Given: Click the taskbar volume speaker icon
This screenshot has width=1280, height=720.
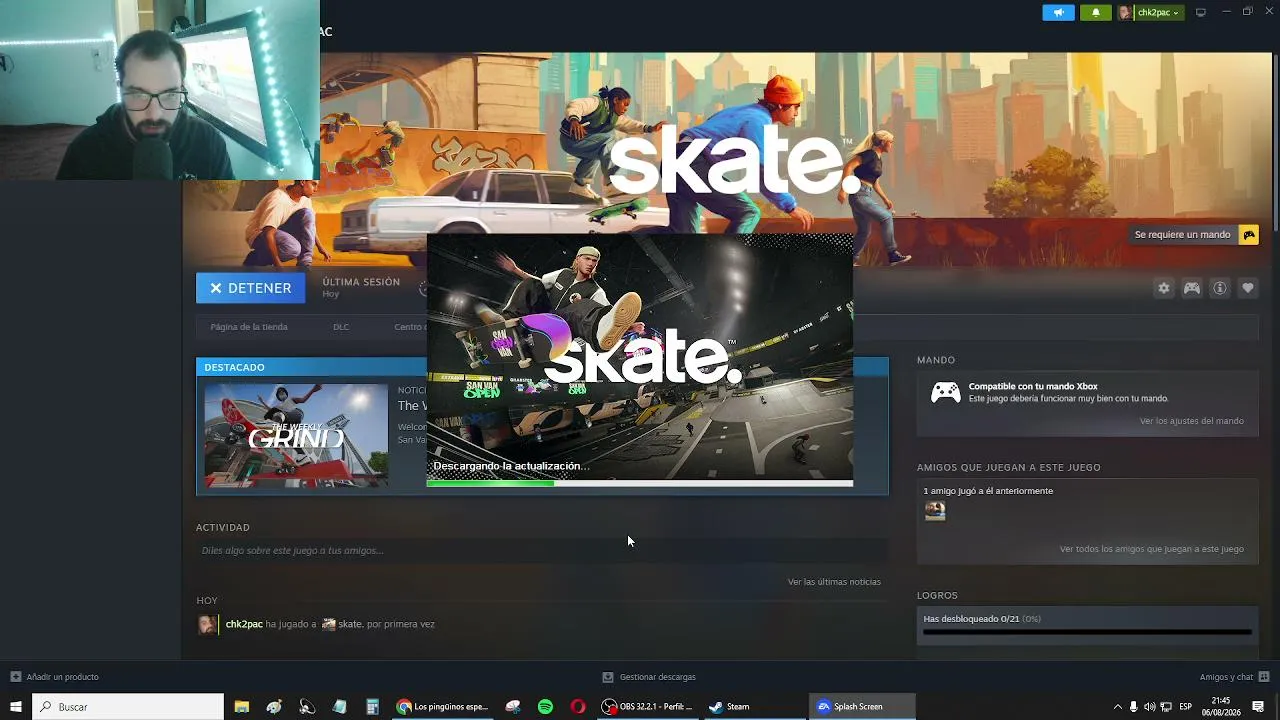Looking at the screenshot, I should [1149, 707].
